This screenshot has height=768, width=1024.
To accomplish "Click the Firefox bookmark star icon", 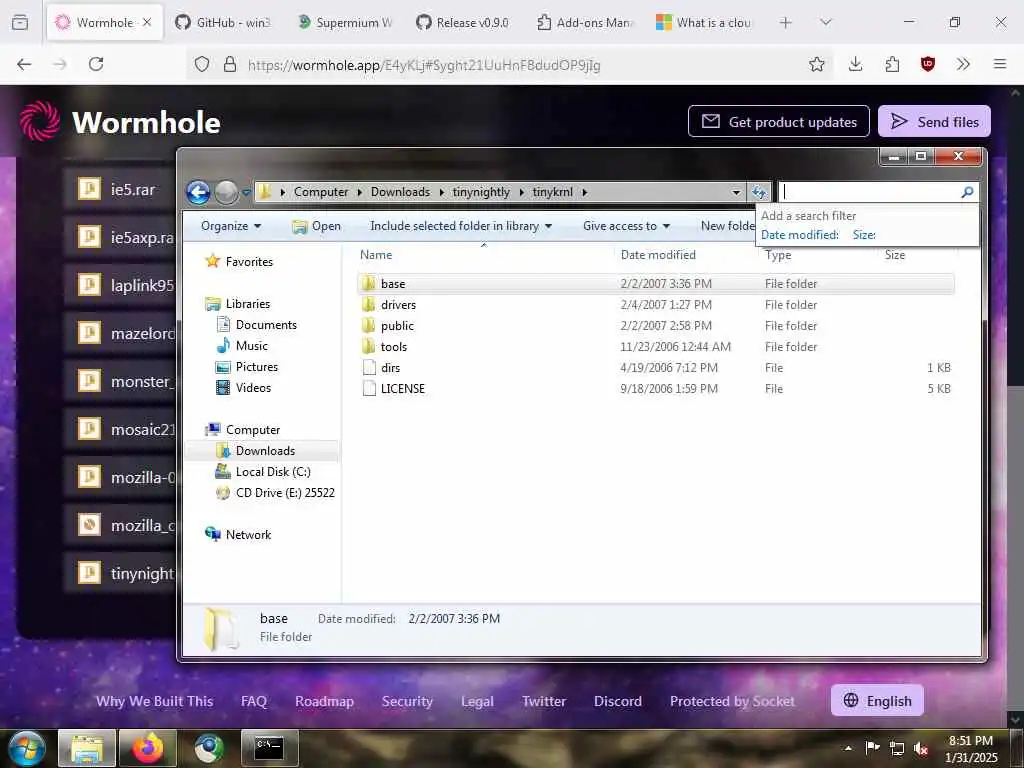I will (816, 64).
